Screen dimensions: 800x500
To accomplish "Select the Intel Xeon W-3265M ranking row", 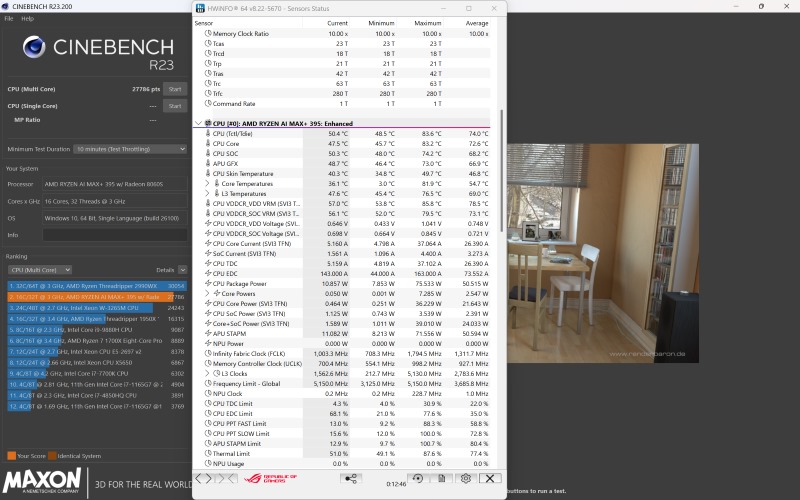I will (x=97, y=308).
